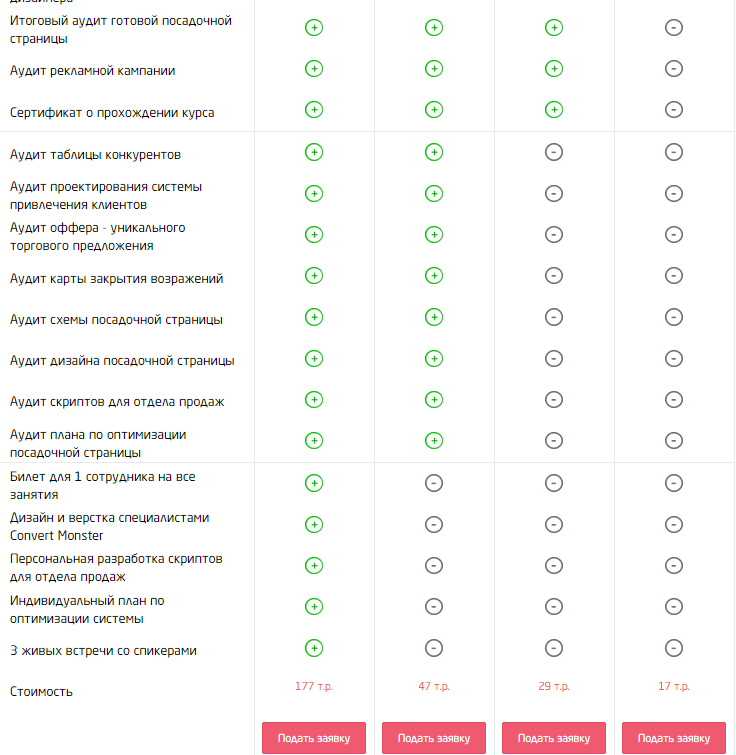Viewport: 736px width, 755px height.
Task: Click the "Аудит схемы посадочной страницы" row label
Action: pos(116,320)
